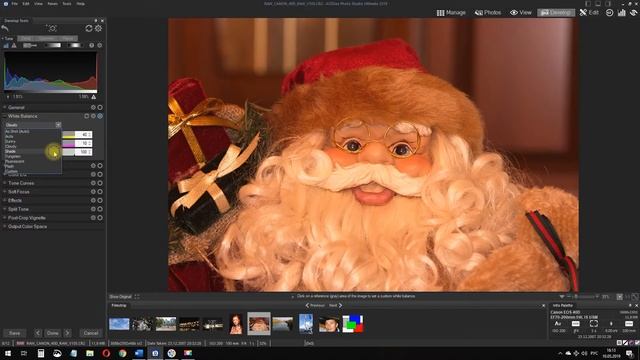The image size is (640, 360).
Task: Launch Opera from the taskbar
Action: (x=106, y=353)
